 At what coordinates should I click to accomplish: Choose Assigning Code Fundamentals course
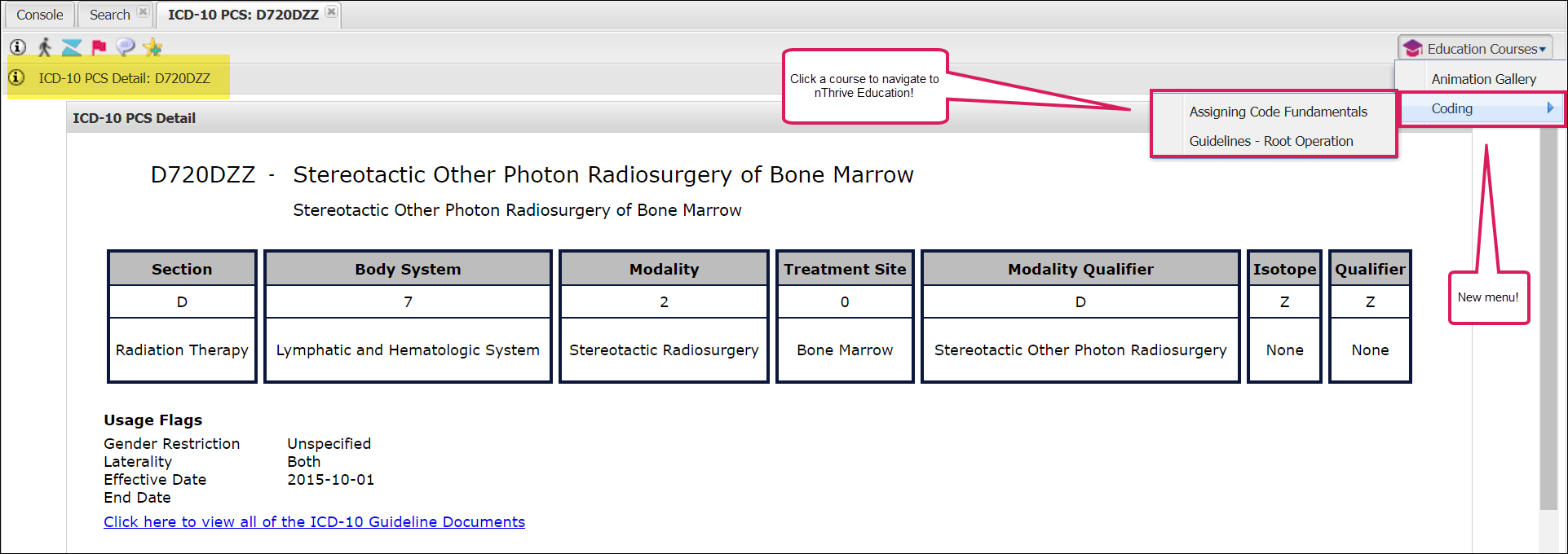[x=1278, y=112]
